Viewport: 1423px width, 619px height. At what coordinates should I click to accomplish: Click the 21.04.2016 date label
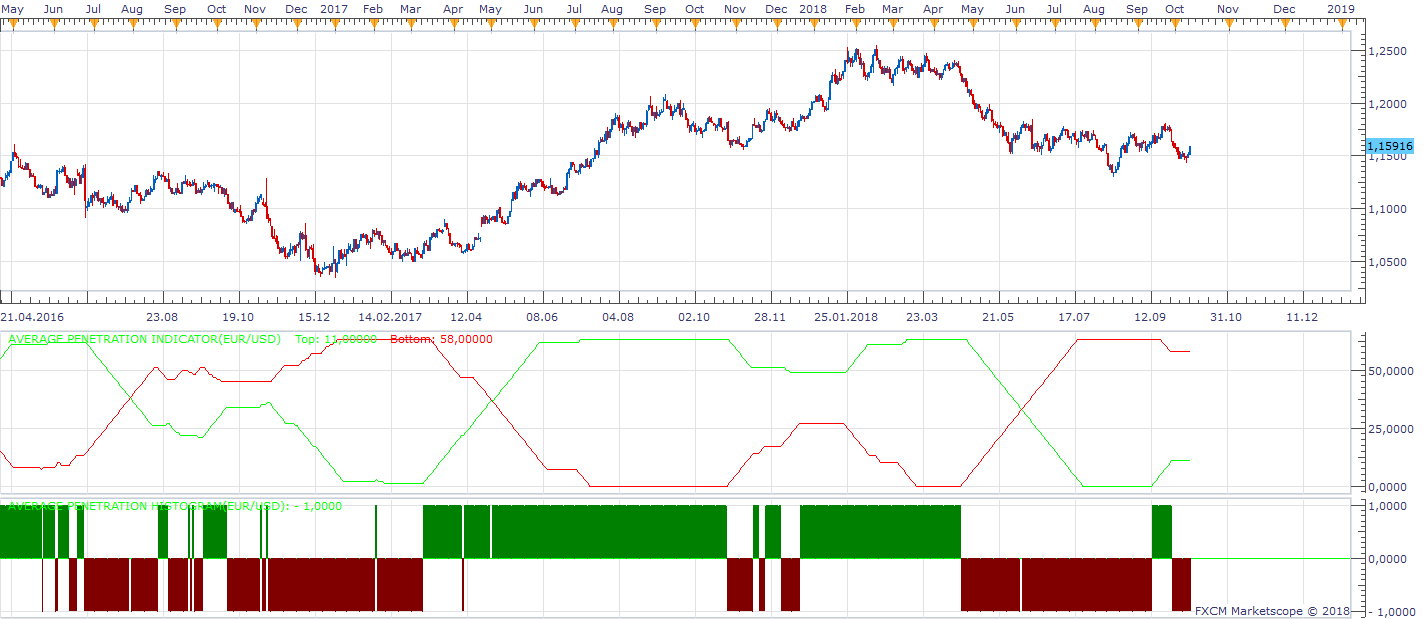[33, 317]
